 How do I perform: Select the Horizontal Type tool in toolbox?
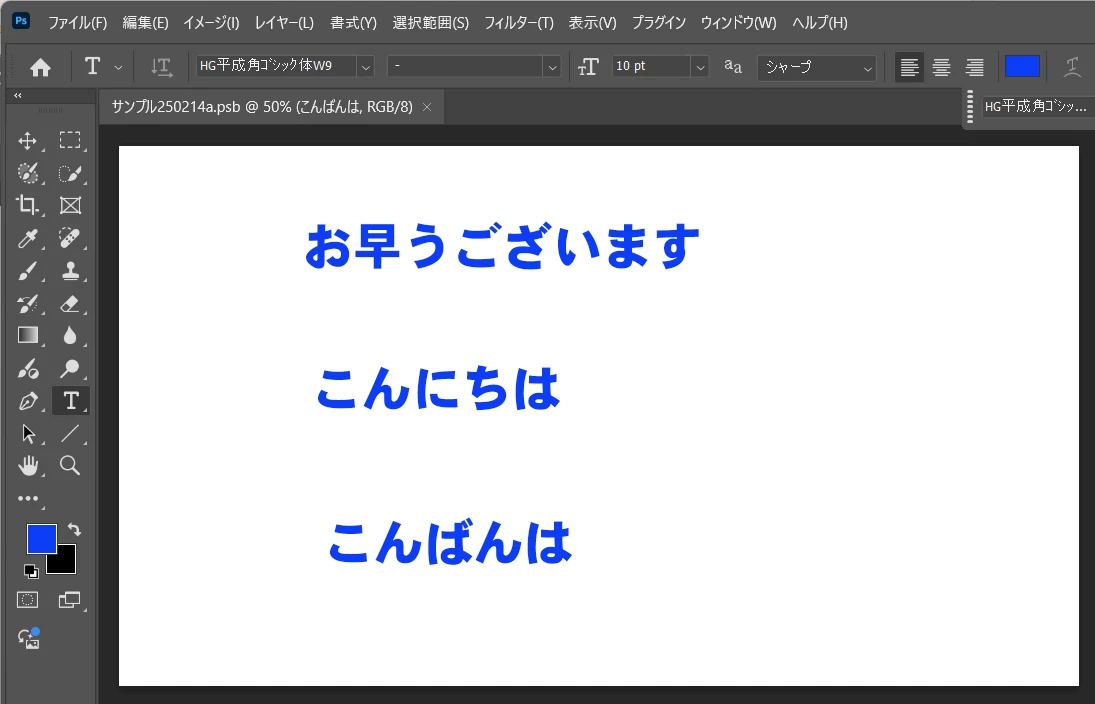click(x=71, y=401)
